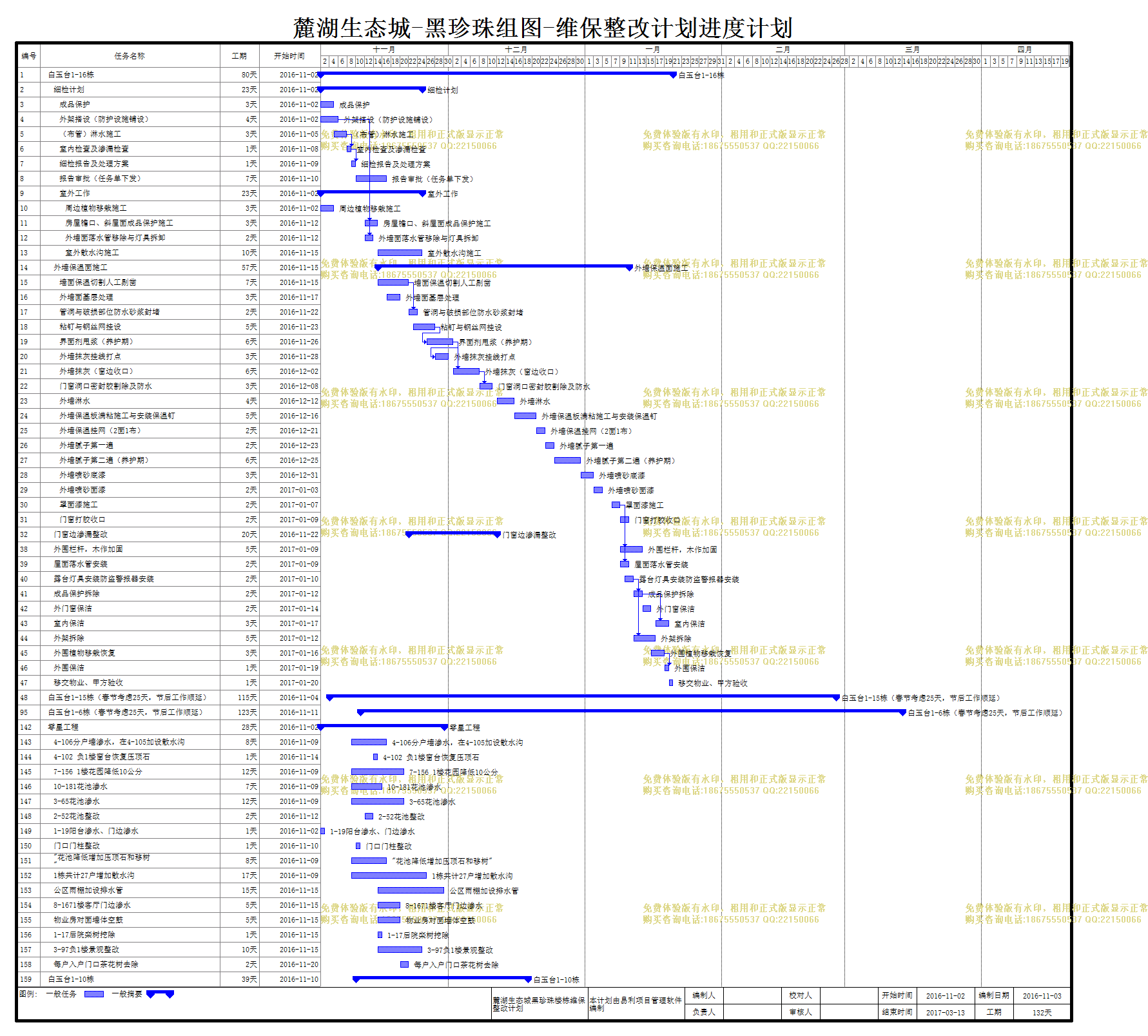Image resolution: width=1148 pixels, height=1036 pixels.
Task: Select the 开始时间 column header in the table
Action: (289, 56)
